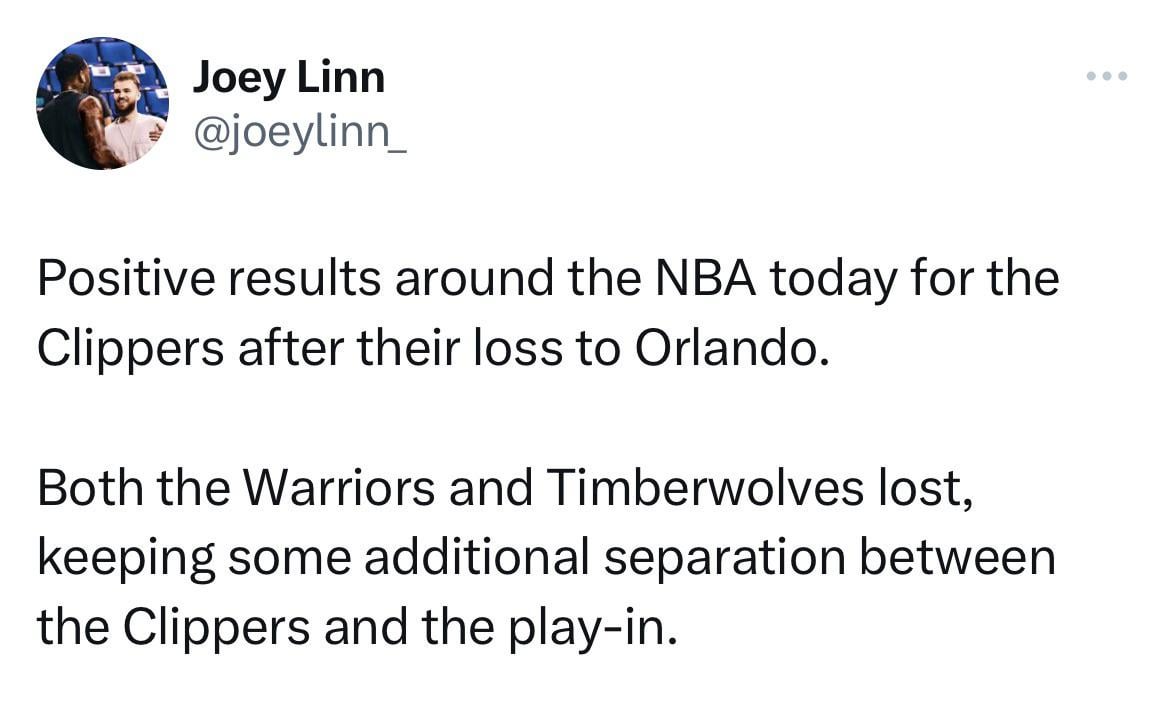Image resolution: width=1170 pixels, height=708 pixels.
Task: Click the @joeylinn_ handle
Action: 299,133
